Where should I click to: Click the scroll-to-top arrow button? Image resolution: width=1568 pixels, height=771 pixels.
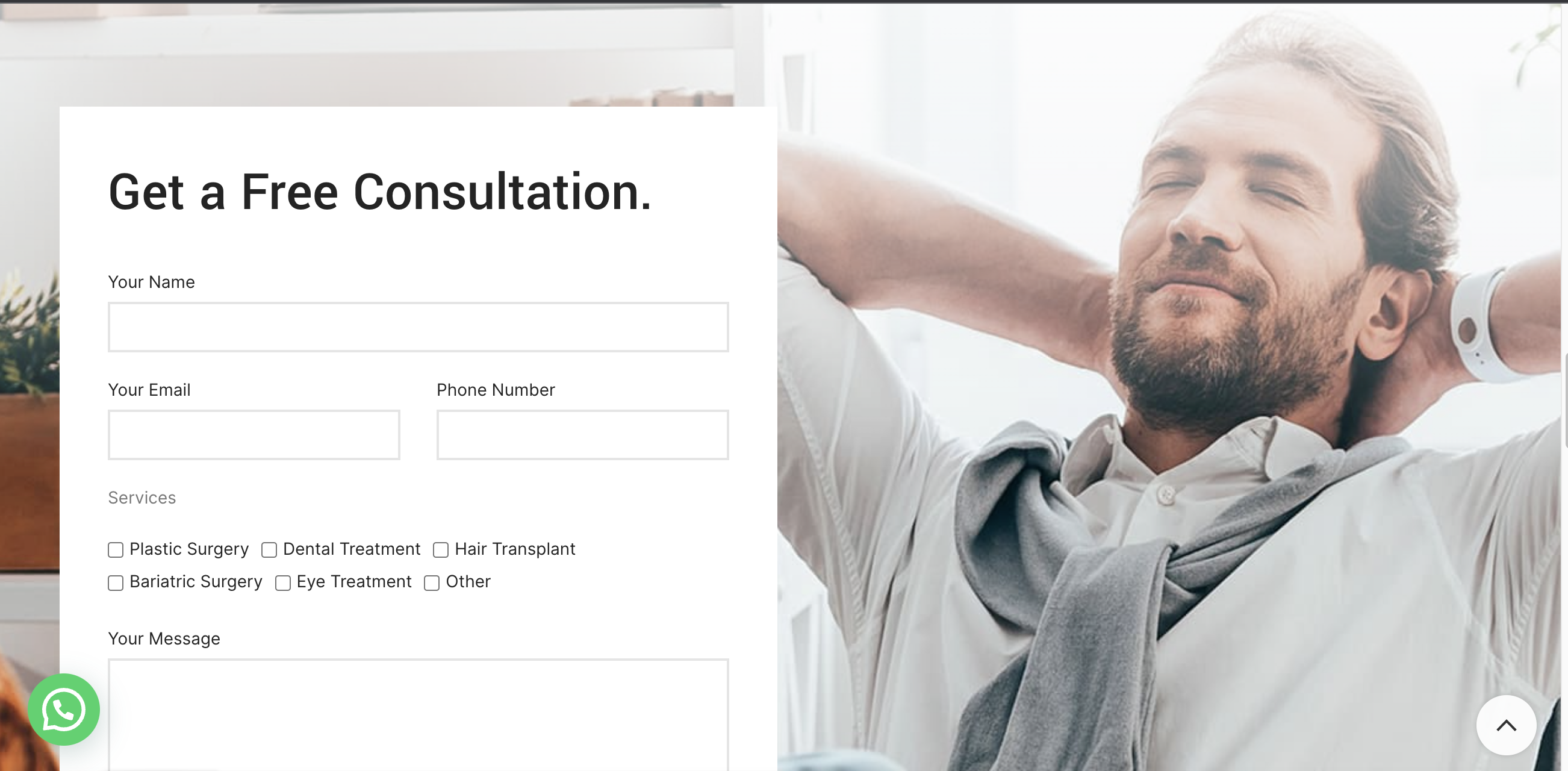click(x=1506, y=725)
